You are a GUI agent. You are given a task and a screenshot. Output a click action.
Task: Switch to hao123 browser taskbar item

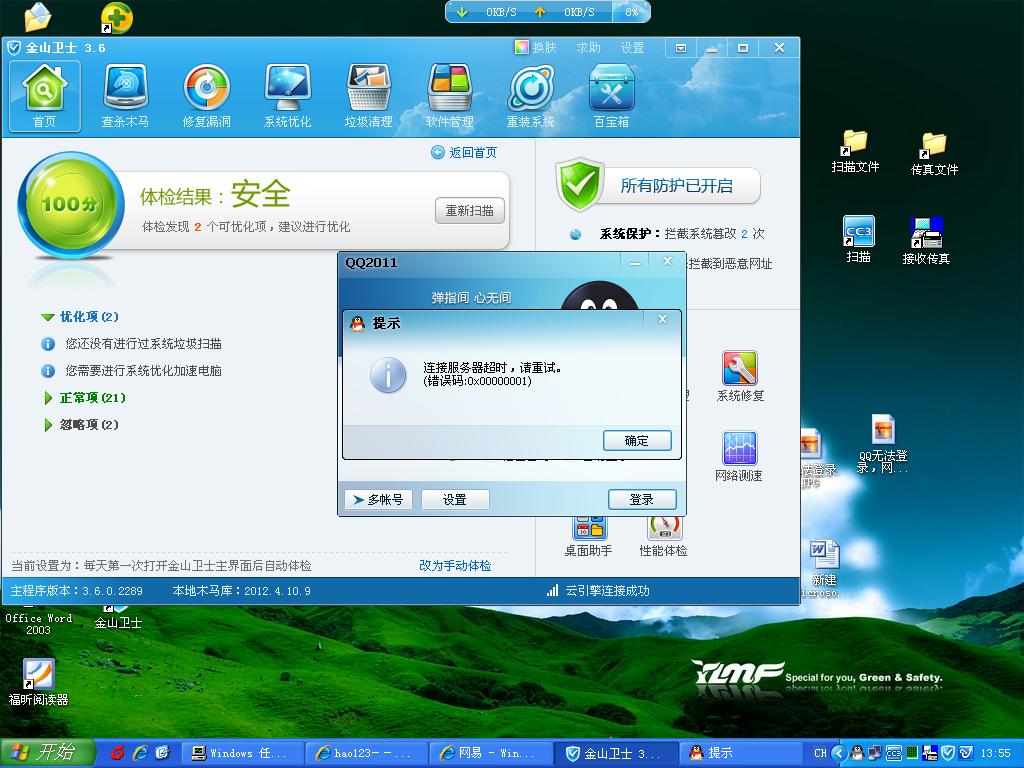coord(366,753)
